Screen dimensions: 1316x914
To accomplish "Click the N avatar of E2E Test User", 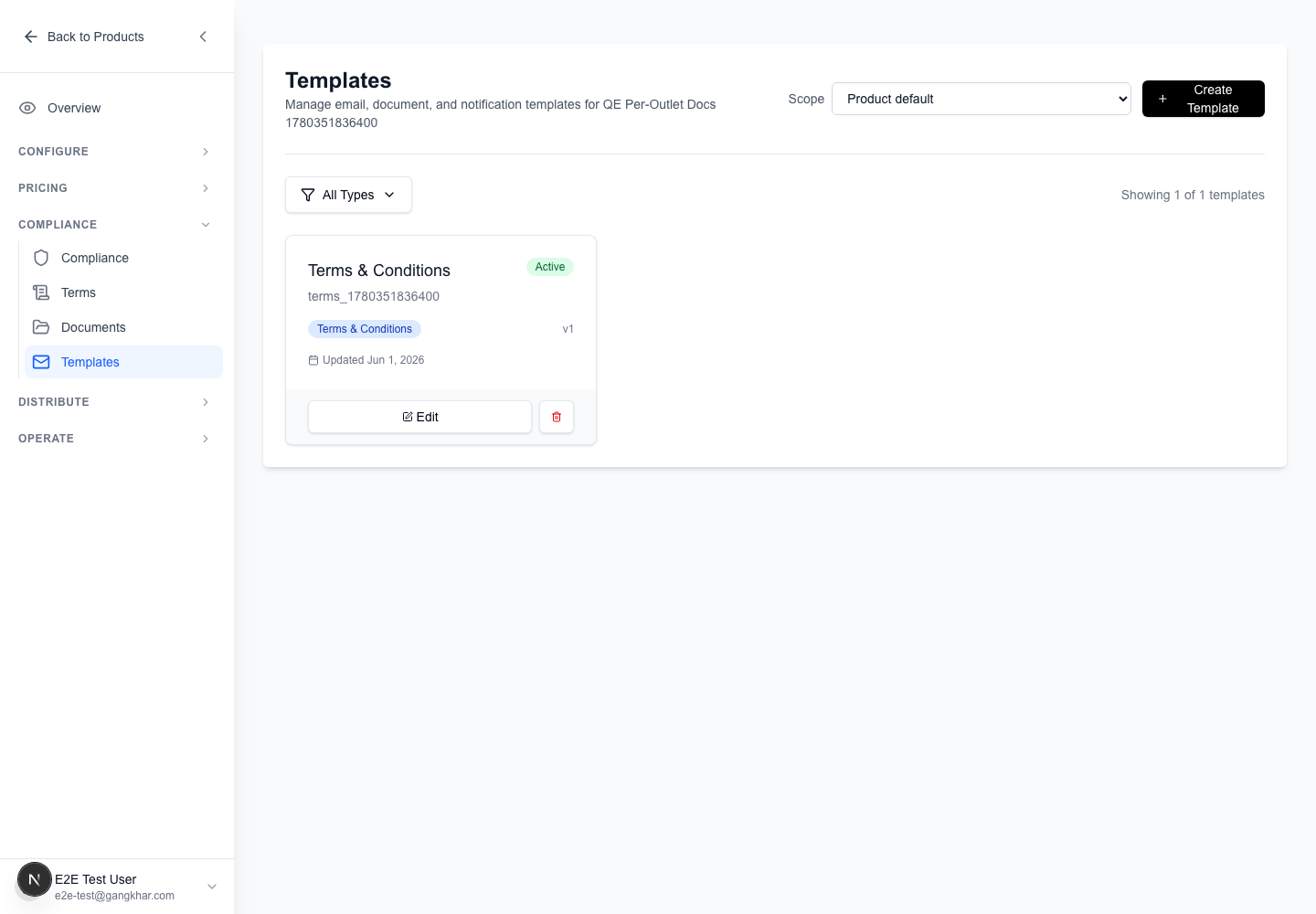I will click(x=35, y=880).
